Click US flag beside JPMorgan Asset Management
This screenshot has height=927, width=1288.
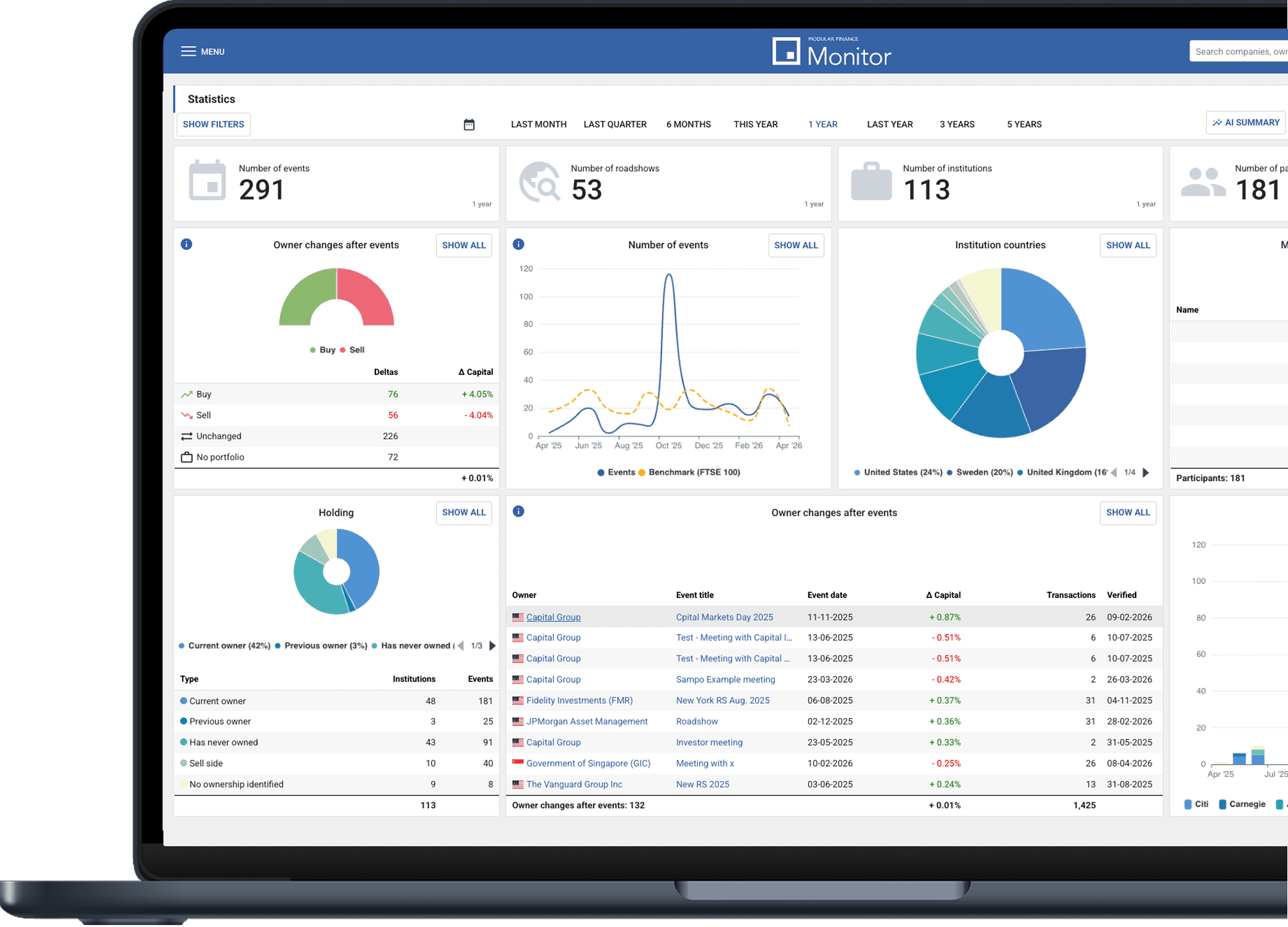[518, 721]
